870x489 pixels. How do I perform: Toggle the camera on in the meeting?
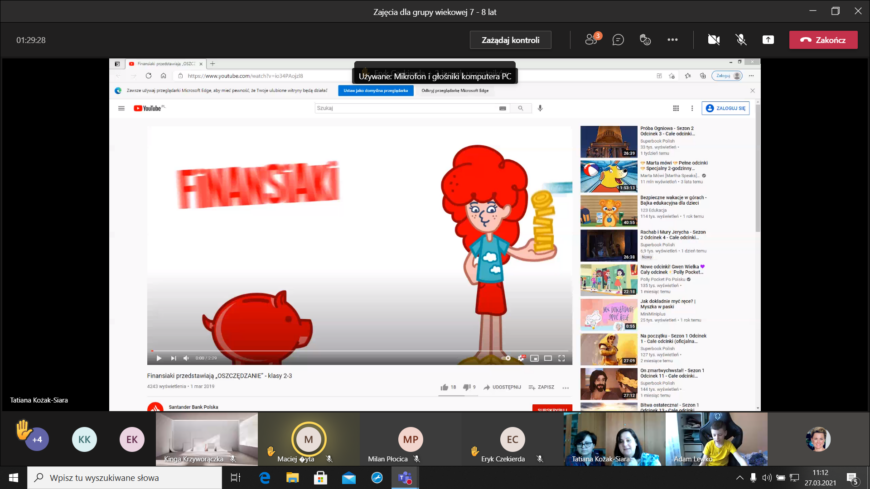click(x=714, y=40)
